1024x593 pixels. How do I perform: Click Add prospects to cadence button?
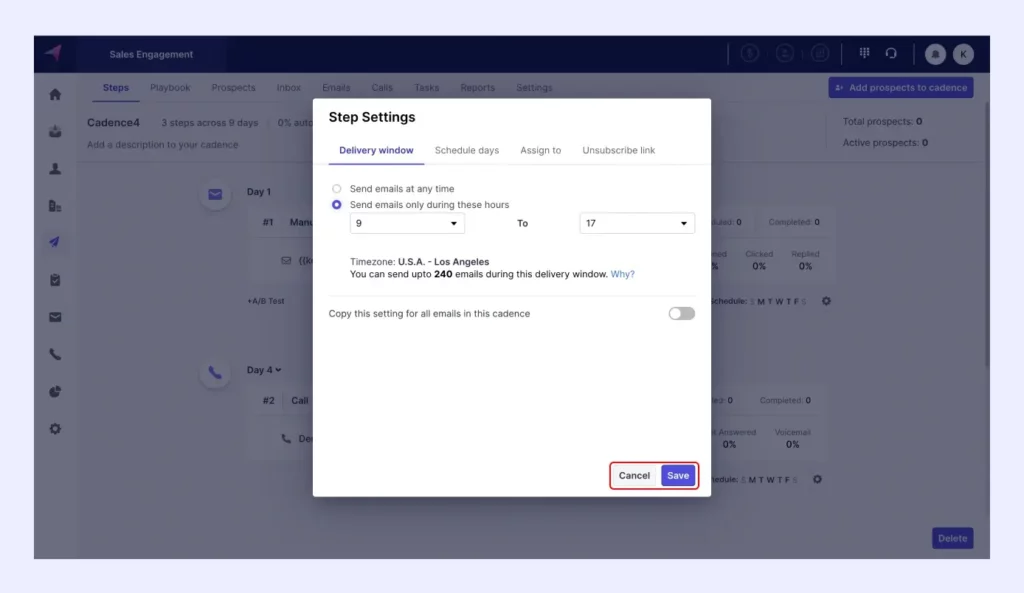tap(901, 88)
